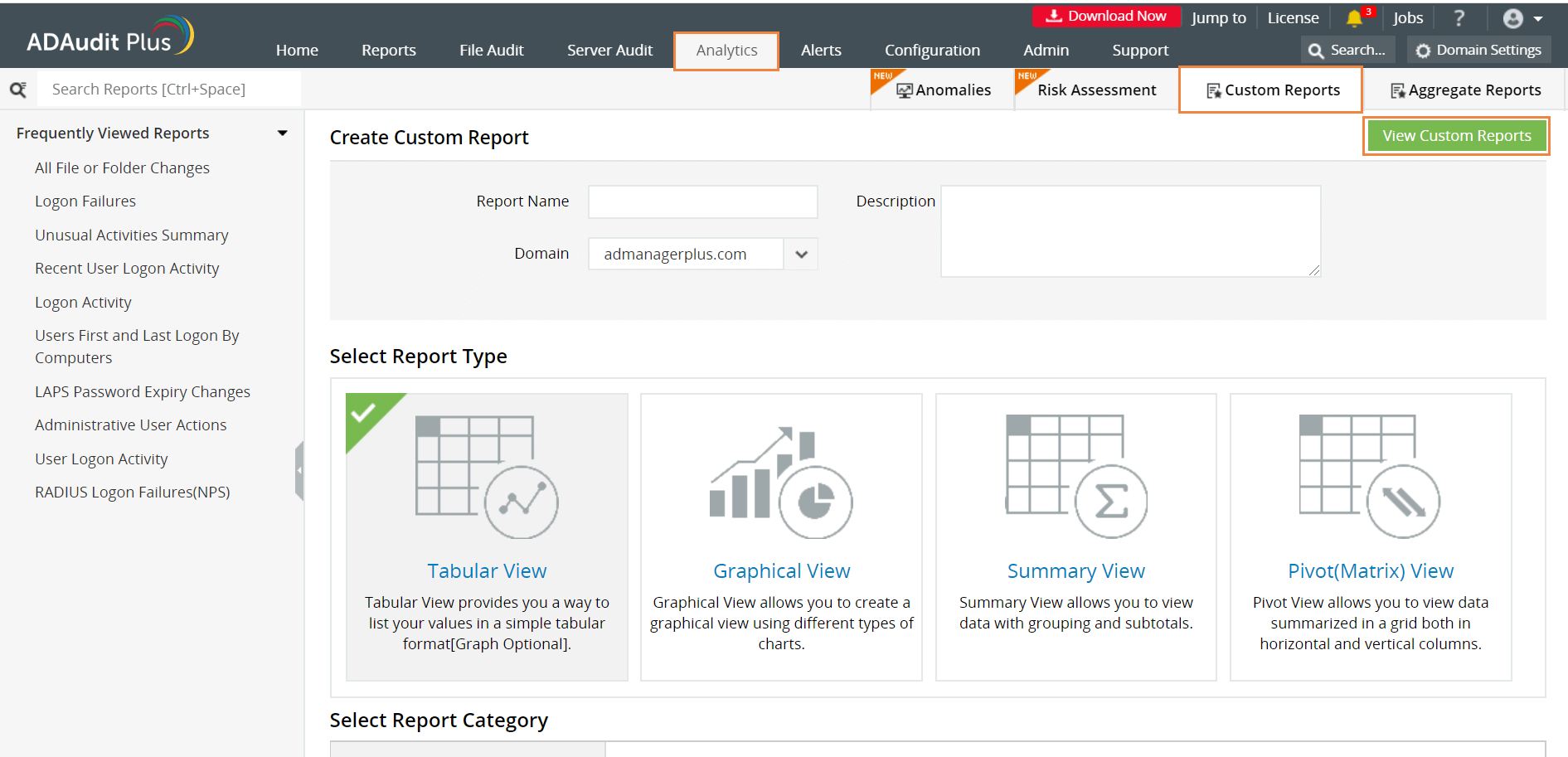This screenshot has width=1568, height=757.
Task: Open the Alerts tab
Action: (821, 51)
